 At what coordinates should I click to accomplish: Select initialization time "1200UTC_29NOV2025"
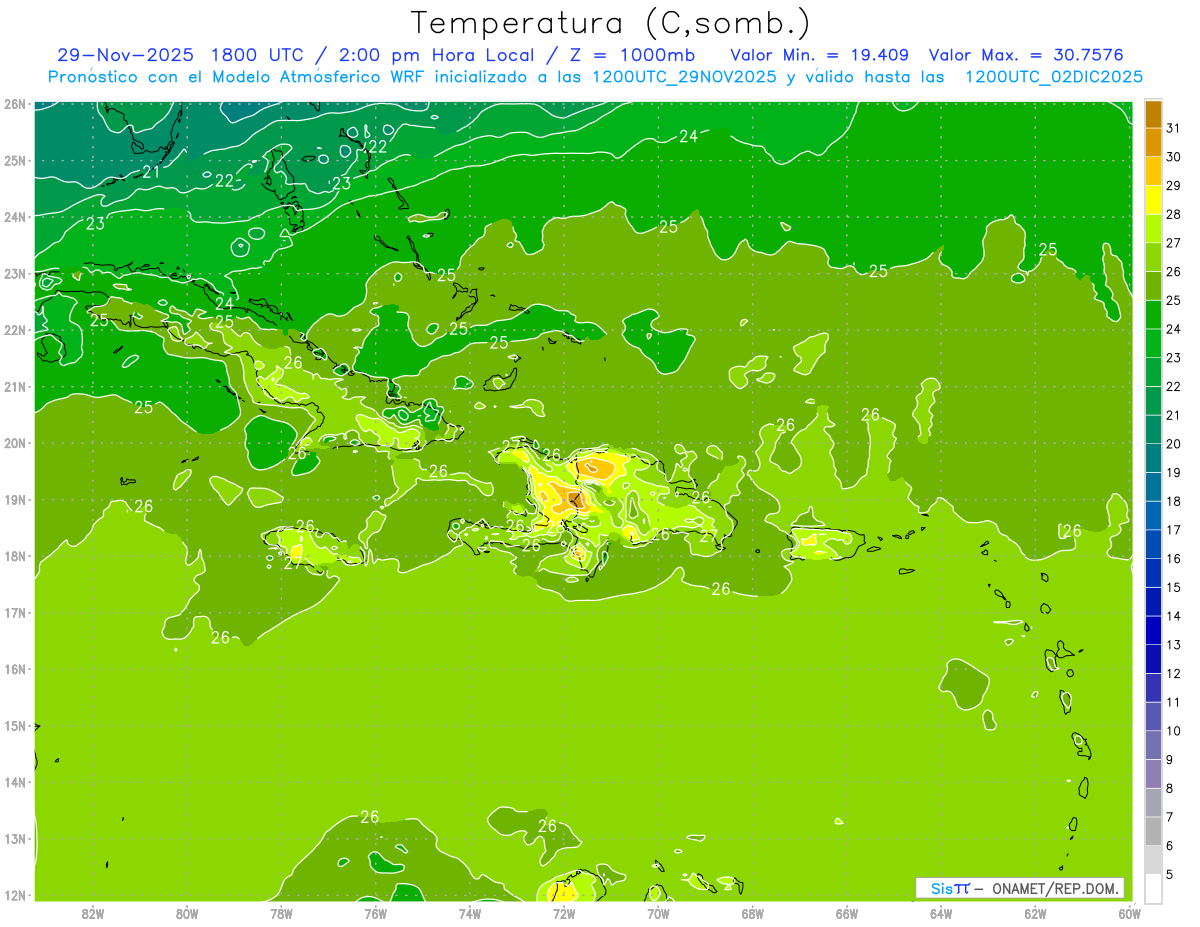click(684, 77)
